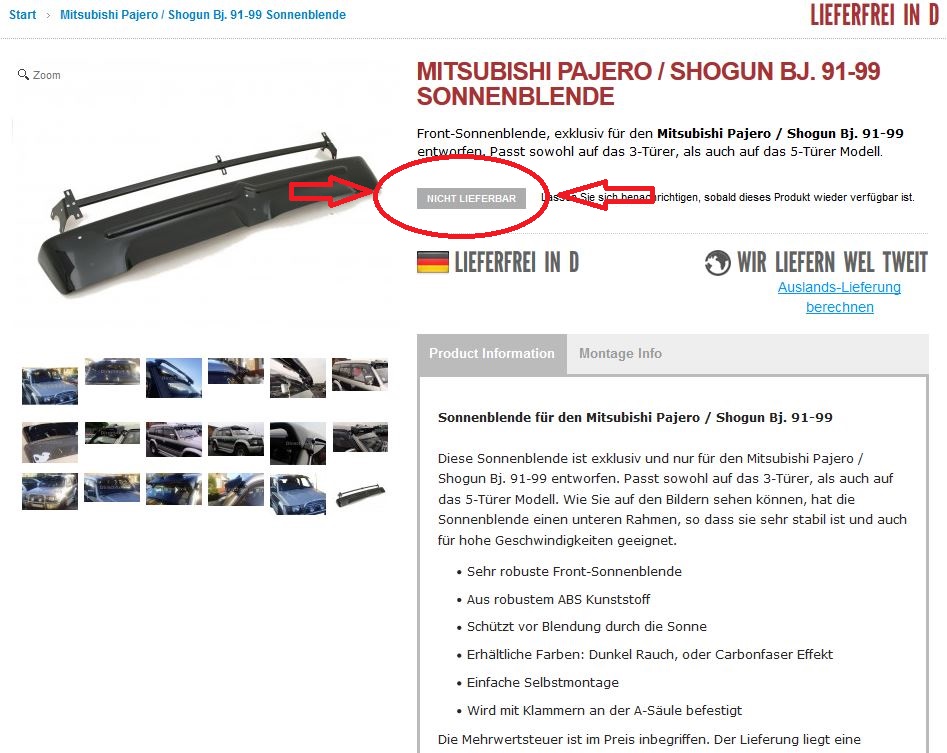947x753 pixels.
Task: Click the Lieferfrei in D header banner
Action: tap(874, 15)
